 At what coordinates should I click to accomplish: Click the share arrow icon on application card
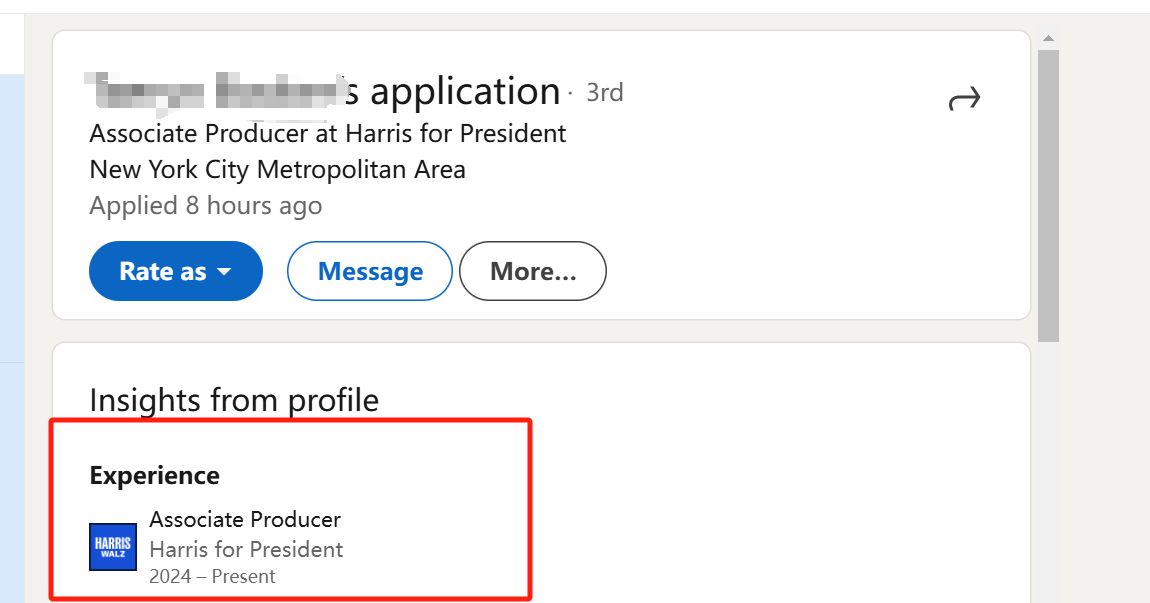pos(964,98)
